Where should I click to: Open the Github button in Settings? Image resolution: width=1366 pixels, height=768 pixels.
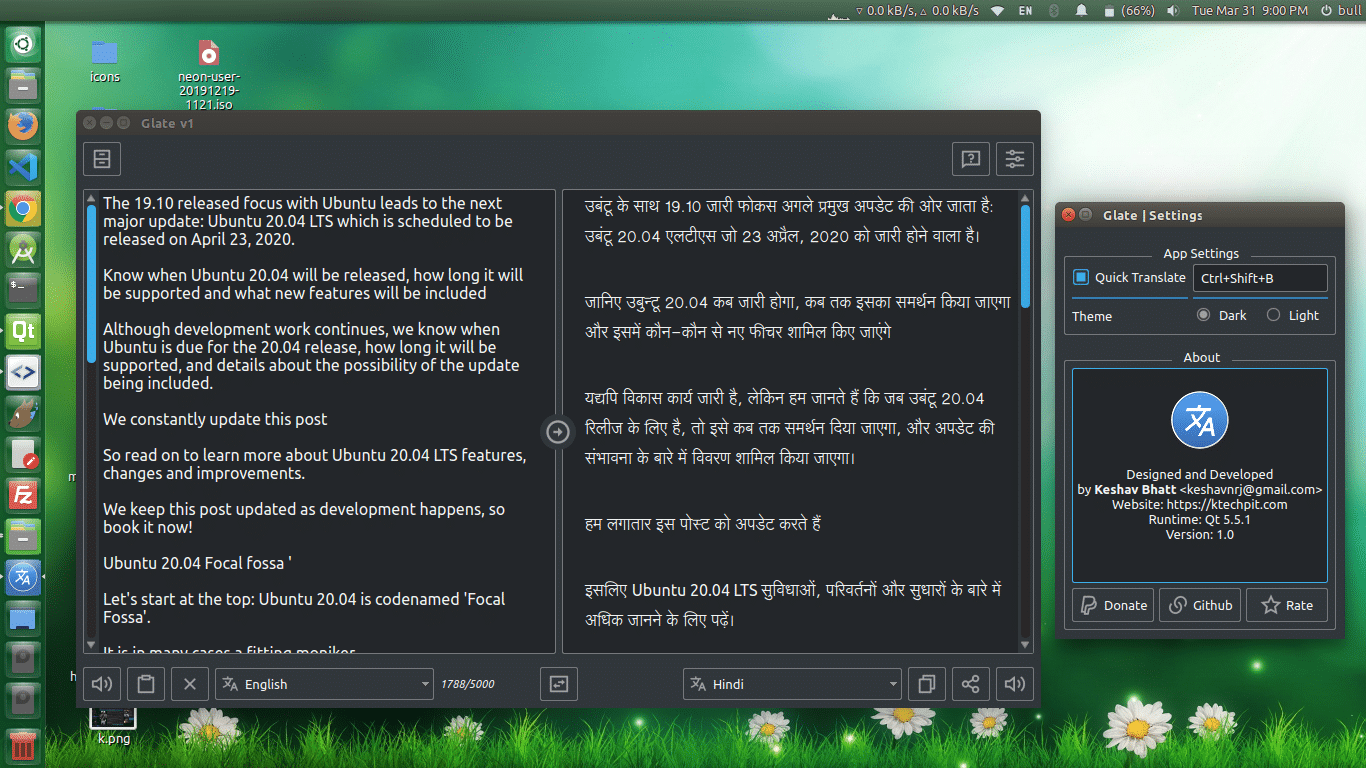(x=1200, y=605)
